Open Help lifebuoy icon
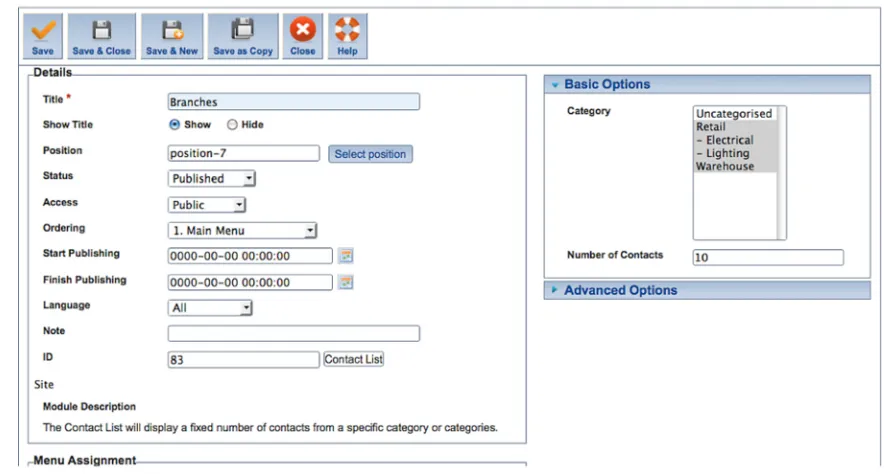The image size is (884, 474). (x=347, y=29)
